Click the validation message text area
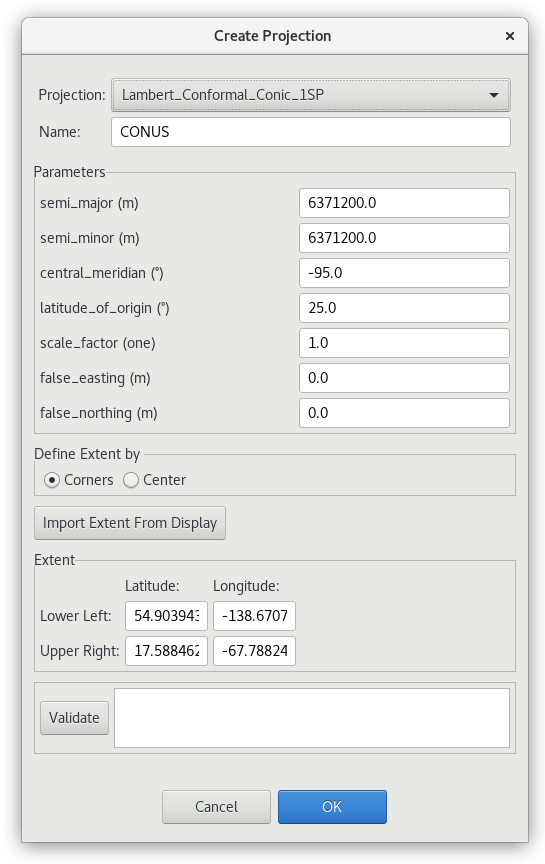Screen dimensions: 545x864 [312, 718]
